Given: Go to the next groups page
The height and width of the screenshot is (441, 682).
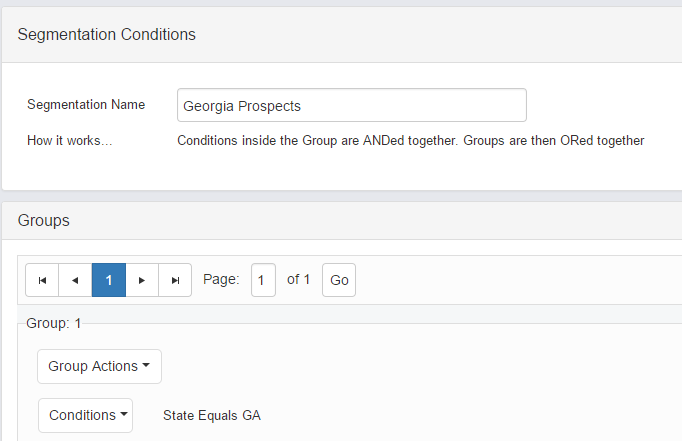Looking at the screenshot, I should tap(142, 281).
